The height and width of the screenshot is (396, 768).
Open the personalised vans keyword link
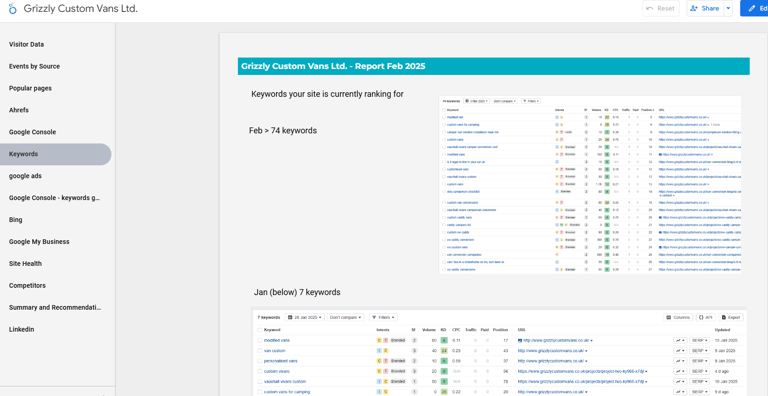[x=281, y=361]
